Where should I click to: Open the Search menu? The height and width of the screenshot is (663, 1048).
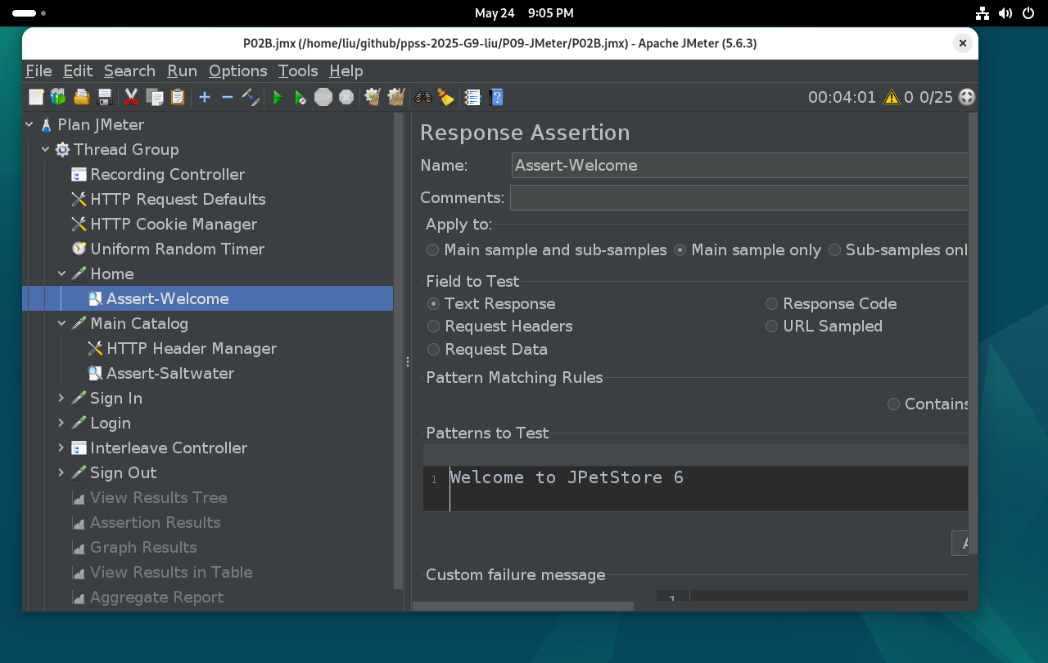[x=130, y=71]
